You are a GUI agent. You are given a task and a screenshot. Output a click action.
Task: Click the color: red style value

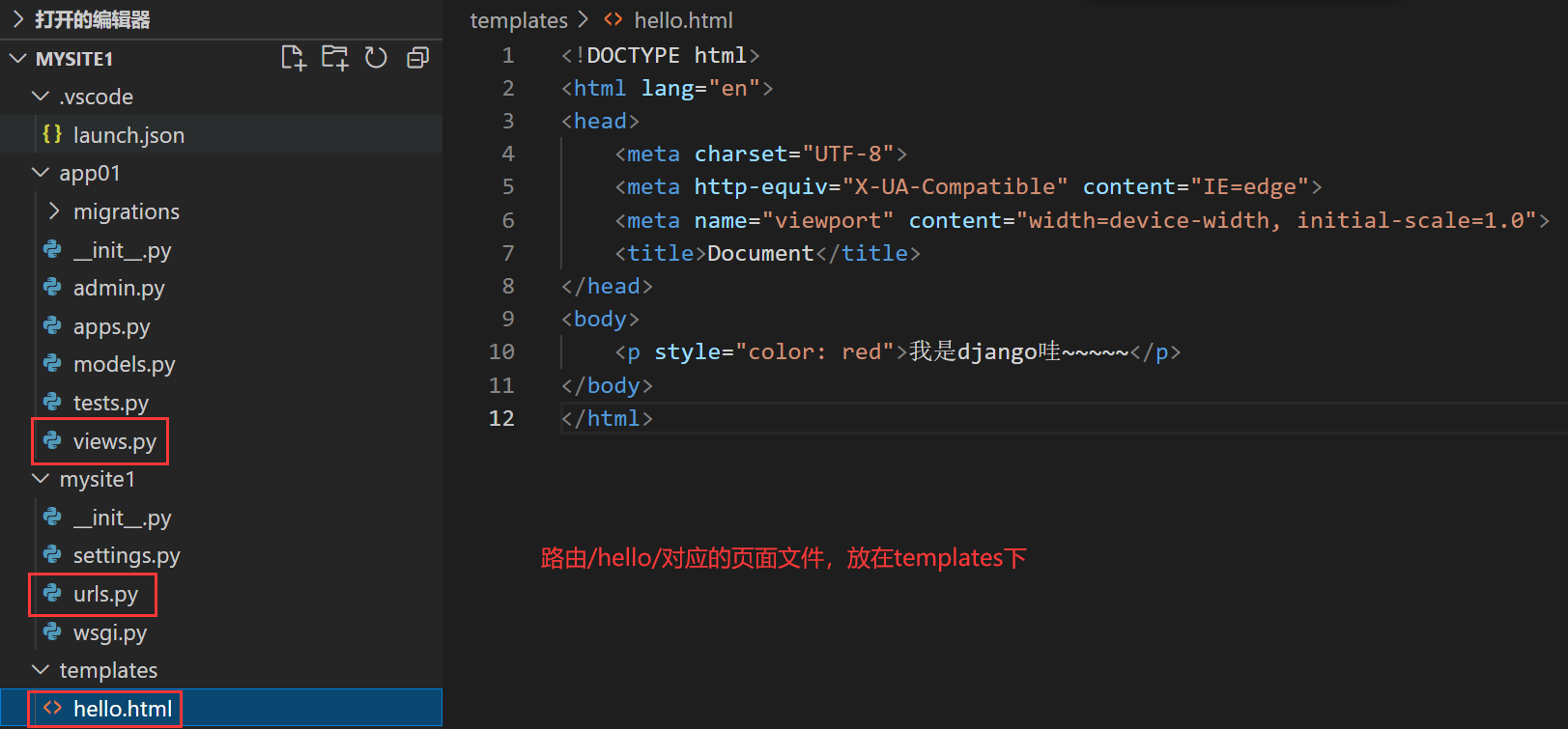pos(814,351)
